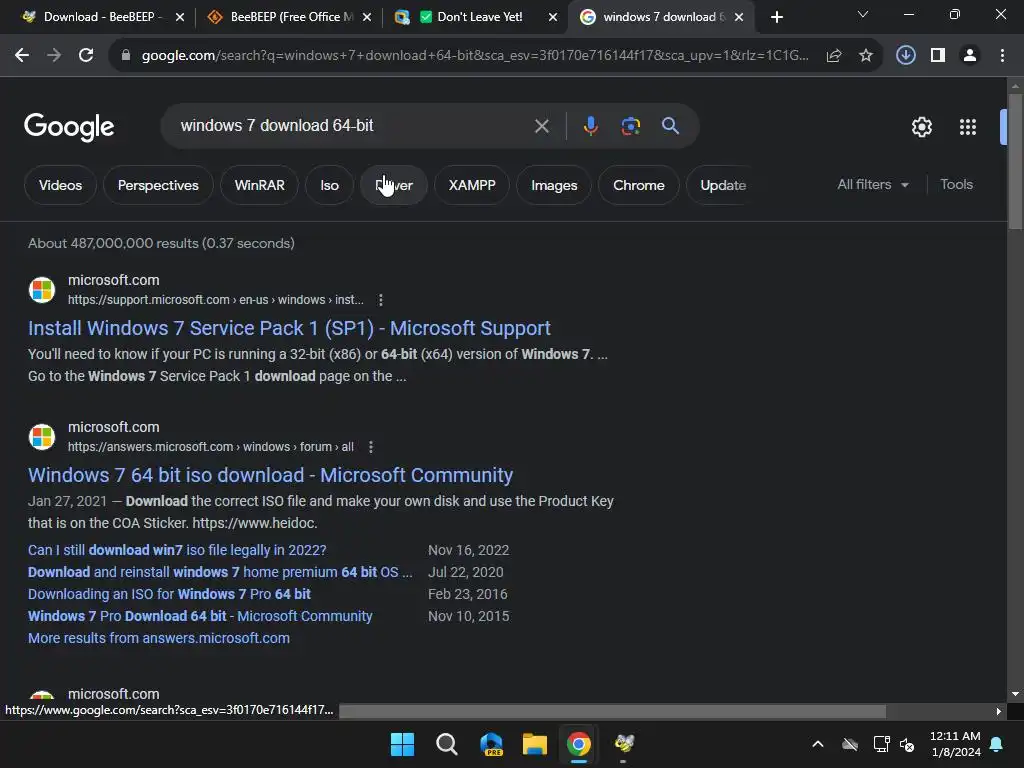Reload the current page

[x=86, y=56]
